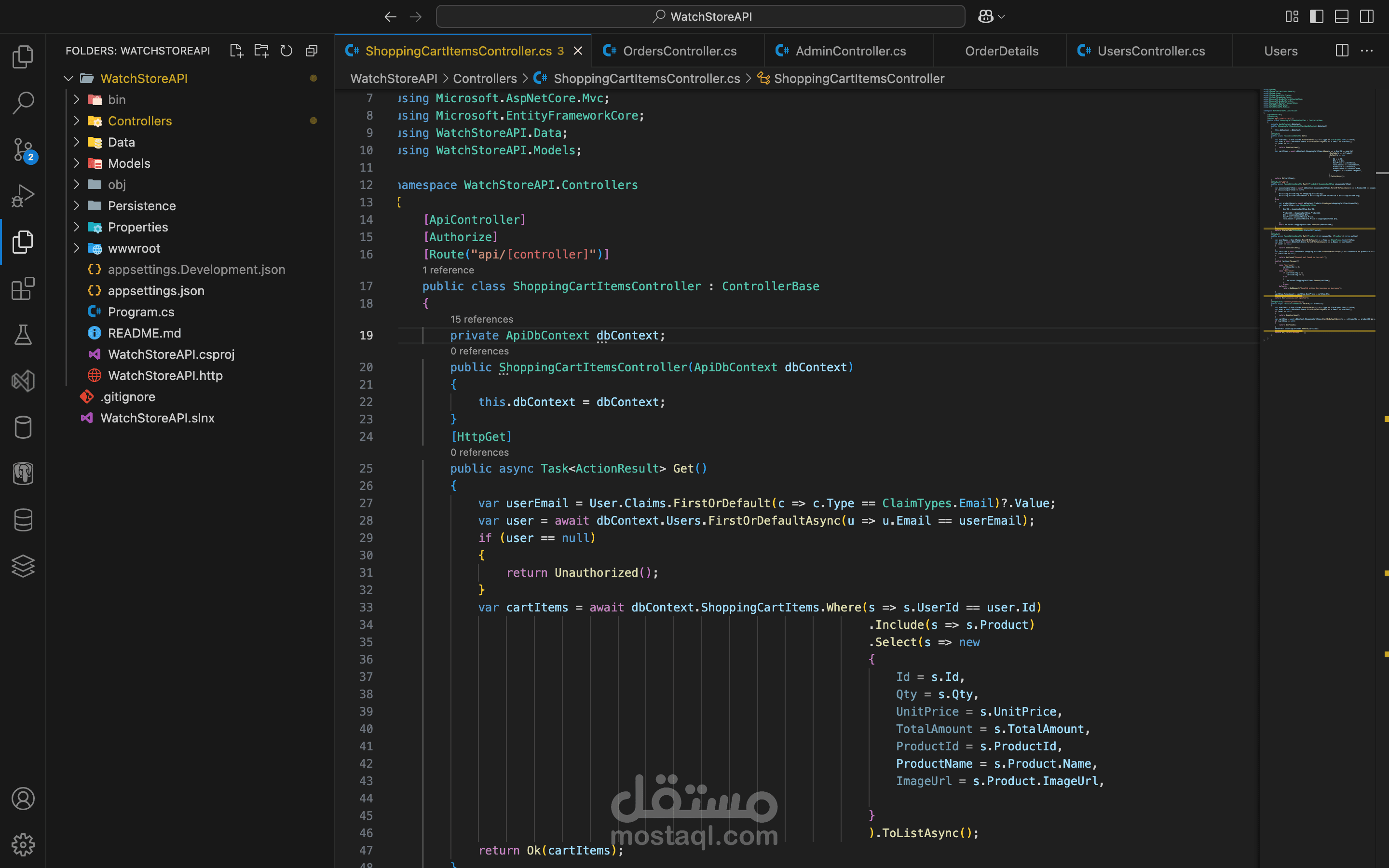Screen dimensions: 1389x868
Task: Open the 1 reference code lens
Action: [448, 270]
